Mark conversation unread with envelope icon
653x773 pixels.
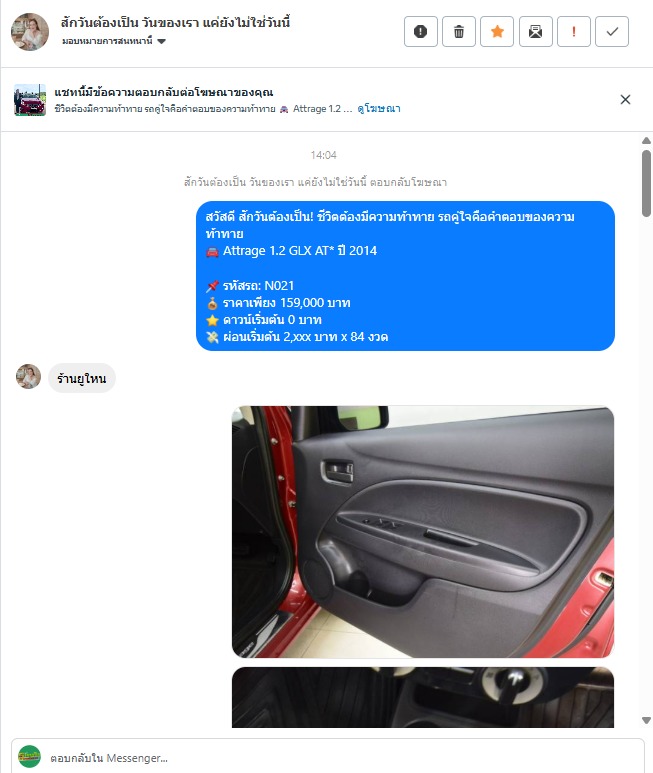(x=535, y=32)
